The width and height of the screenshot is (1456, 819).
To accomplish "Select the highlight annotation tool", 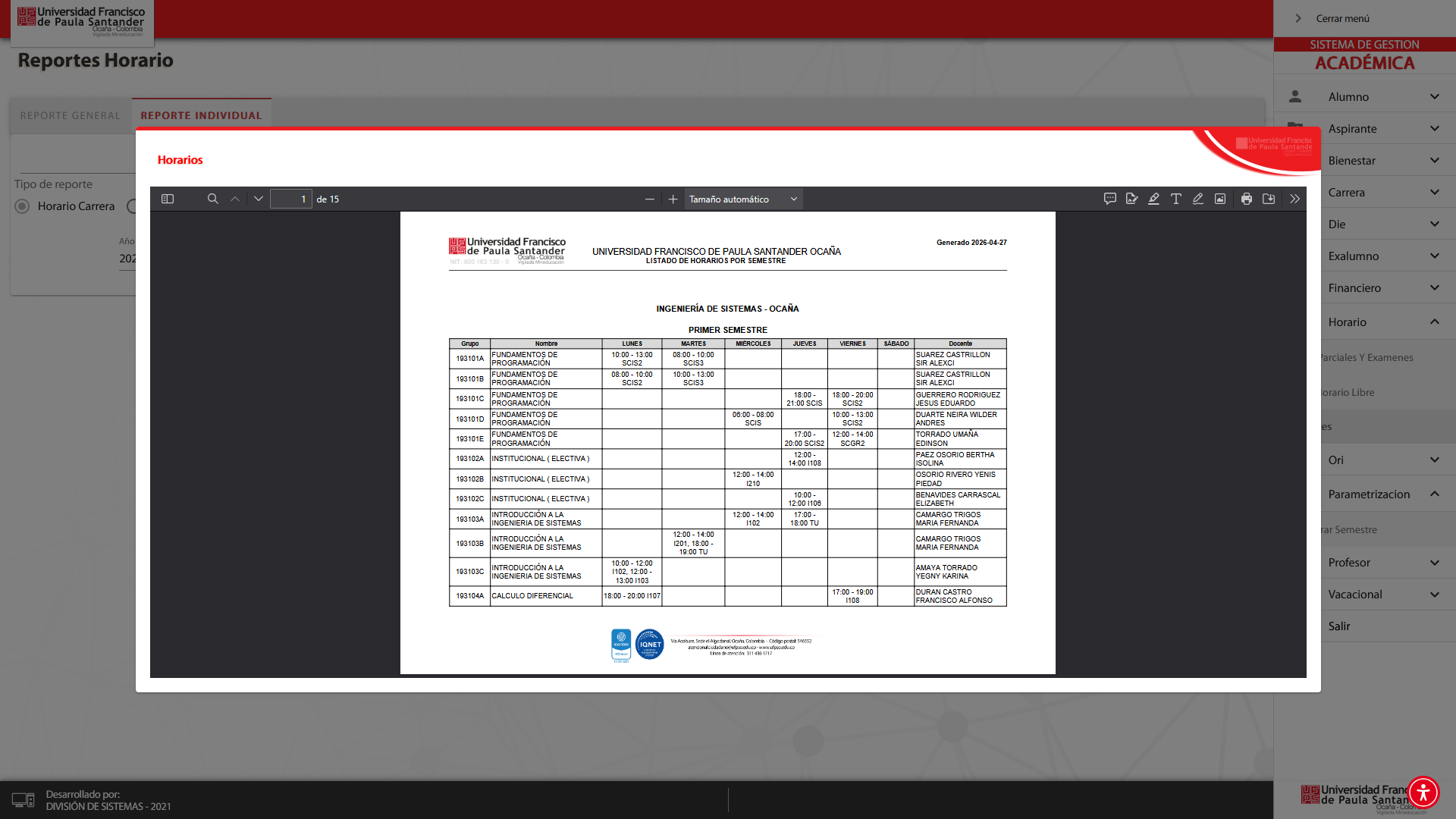I will point(1153,199).
